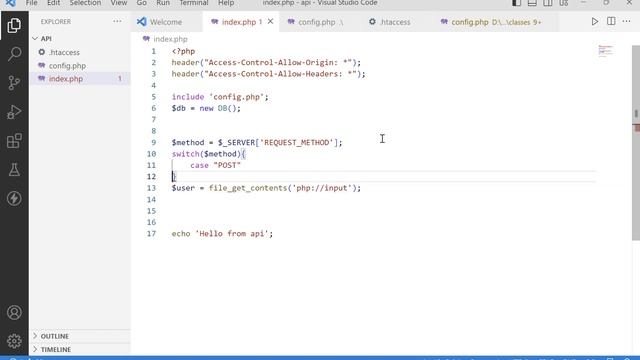Toggle the Primary Side Bar layout icon
Viewport: 640px width, 360px height.
point(516,3)
